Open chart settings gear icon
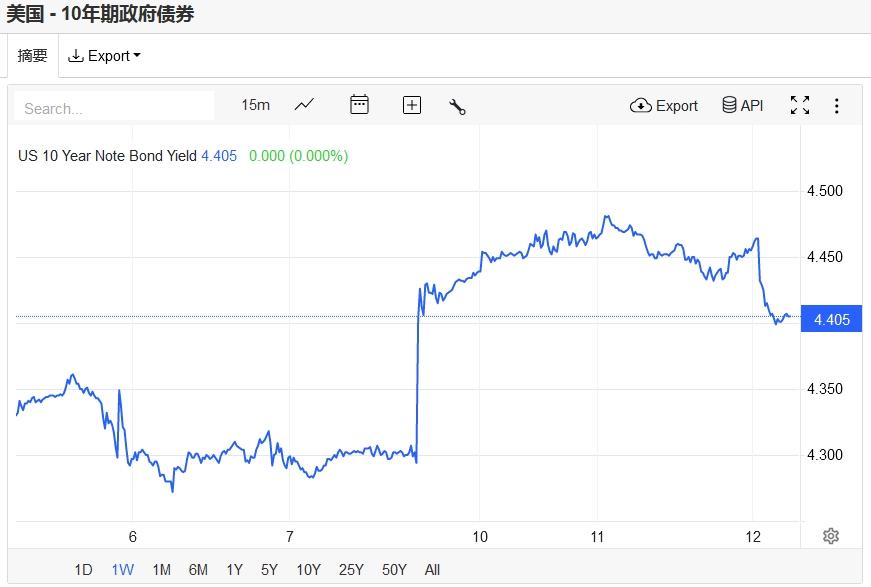871x587 pixels. (830, 536)
